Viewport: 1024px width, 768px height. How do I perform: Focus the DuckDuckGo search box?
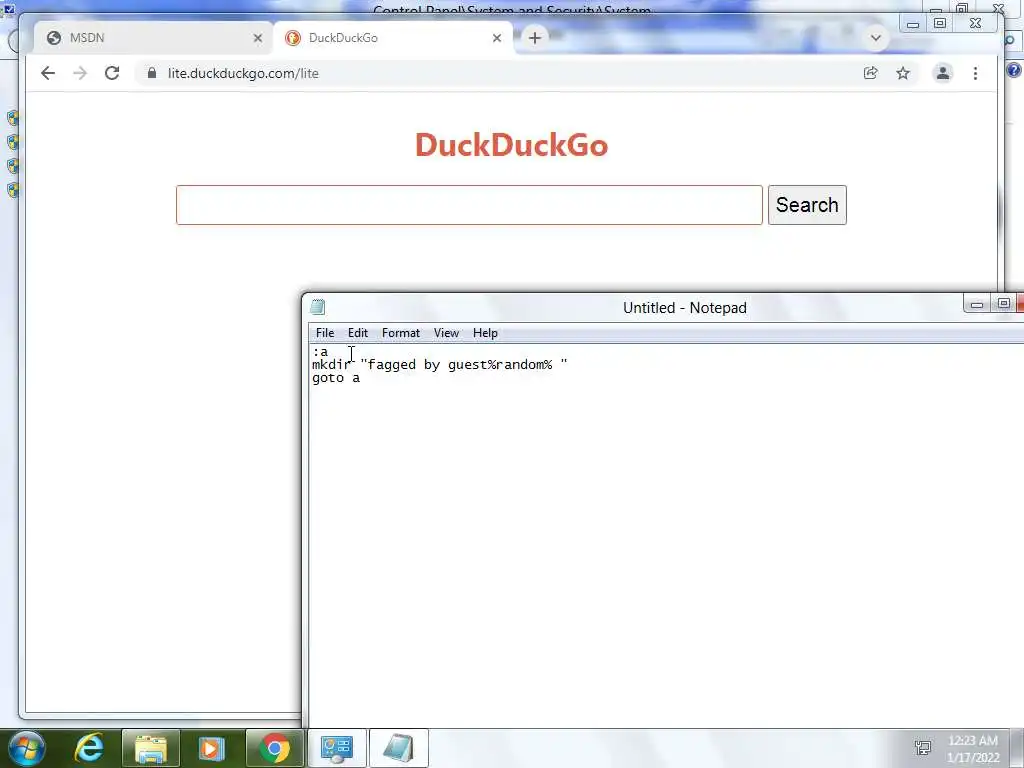[469, 205]
